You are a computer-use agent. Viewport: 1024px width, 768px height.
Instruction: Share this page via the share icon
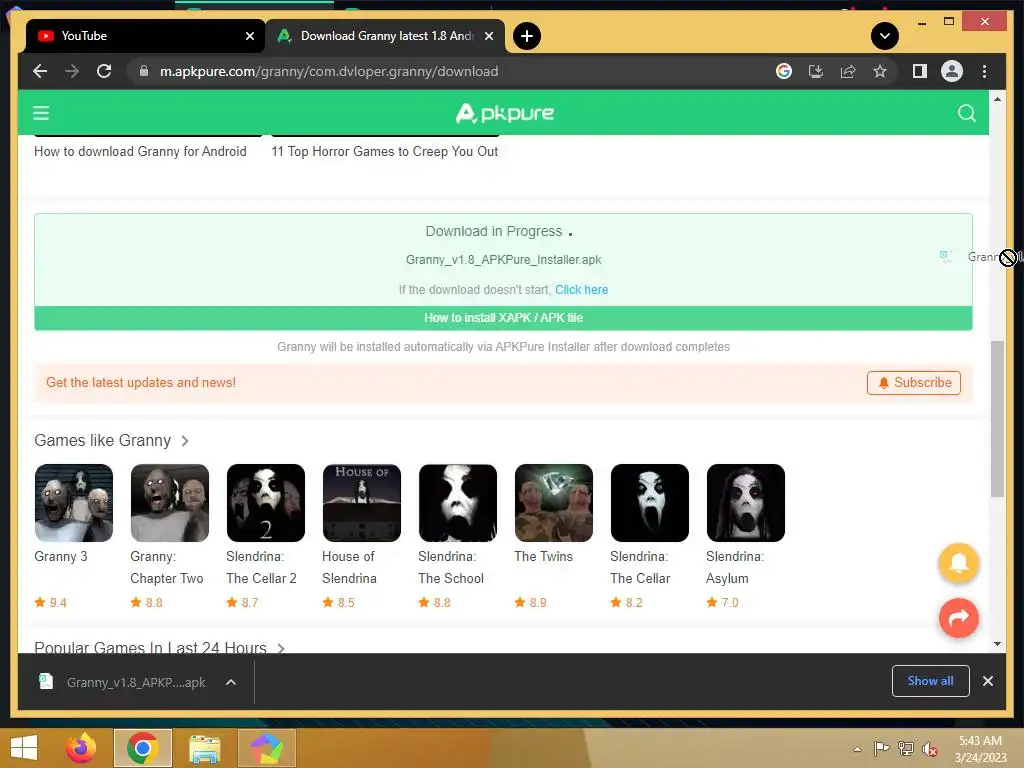(x=848, y=71)
